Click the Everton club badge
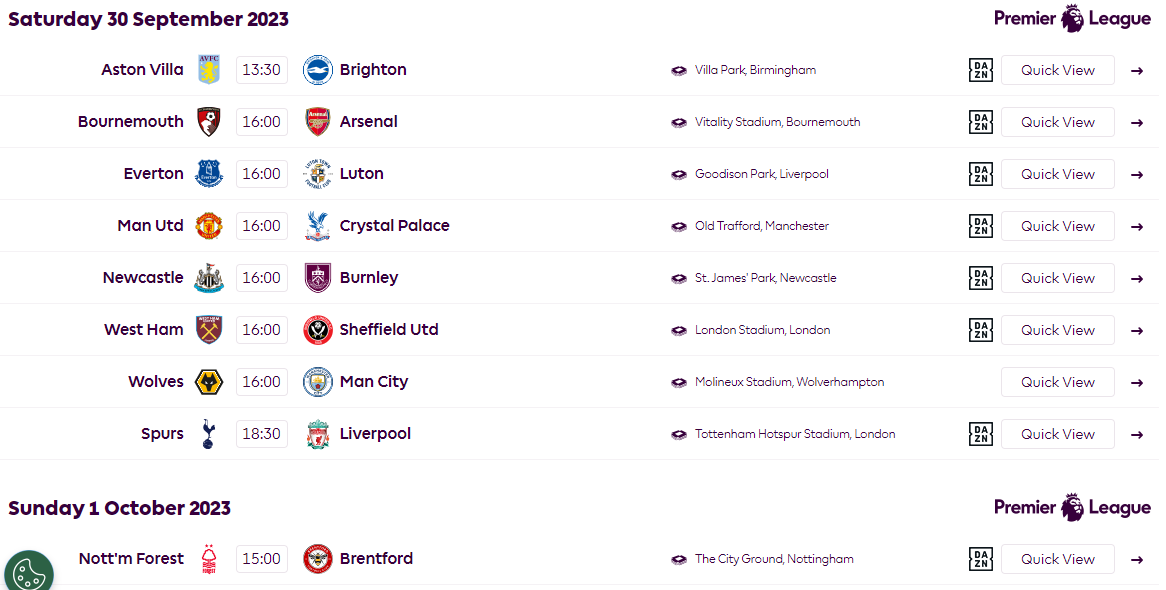 (x=209, y=174)
